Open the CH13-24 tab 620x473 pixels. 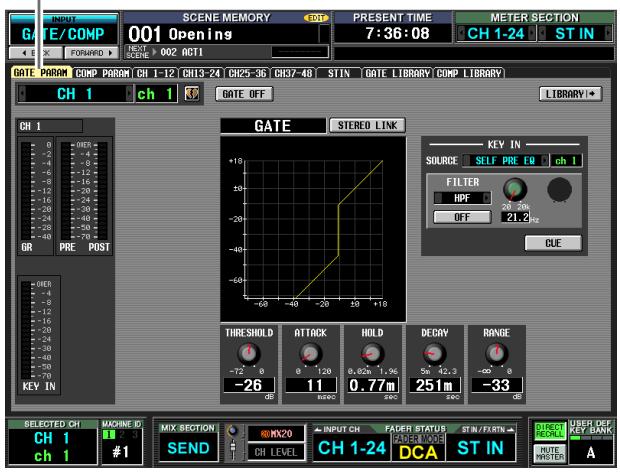point(201,73)
